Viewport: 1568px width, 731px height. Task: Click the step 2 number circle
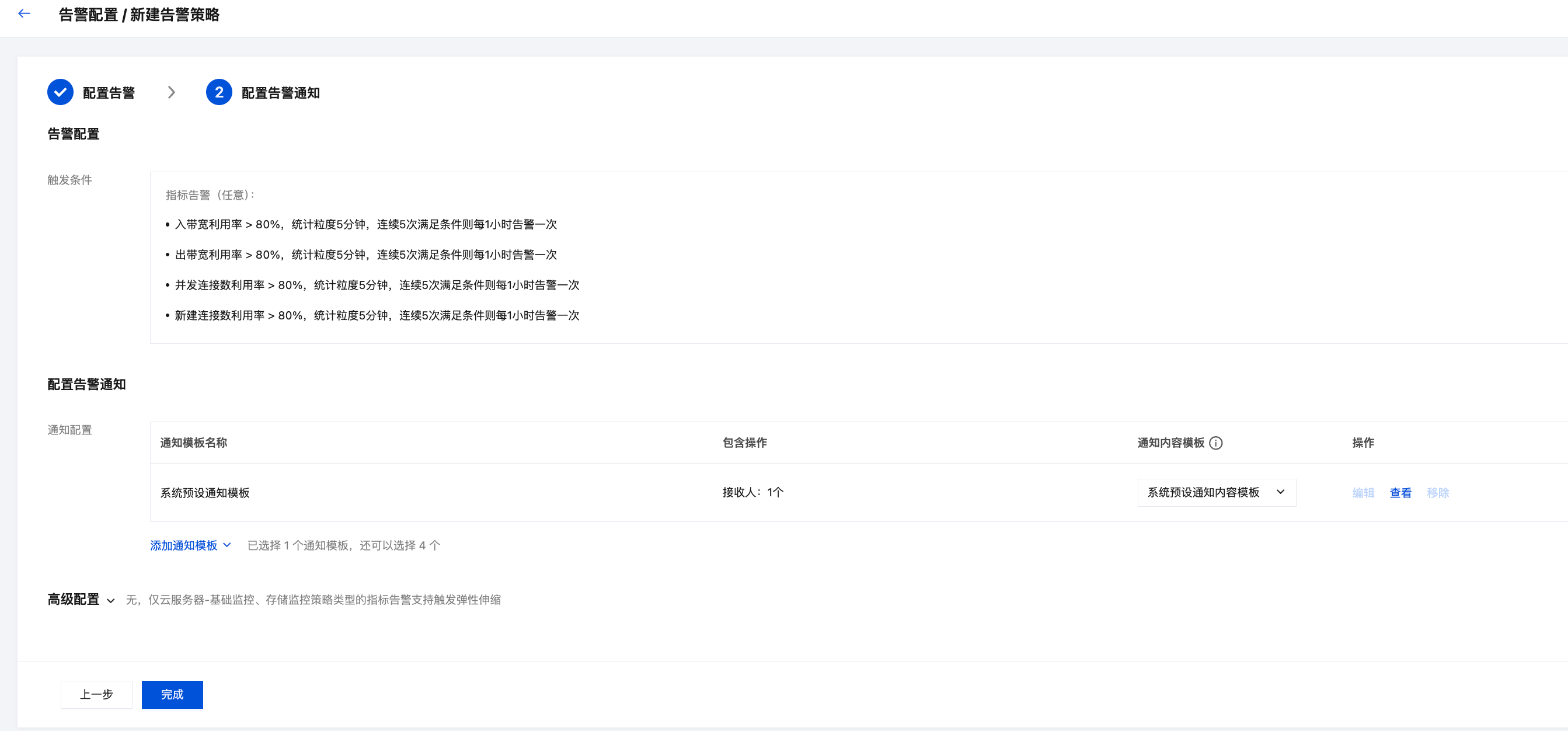[x=218, y=92]
